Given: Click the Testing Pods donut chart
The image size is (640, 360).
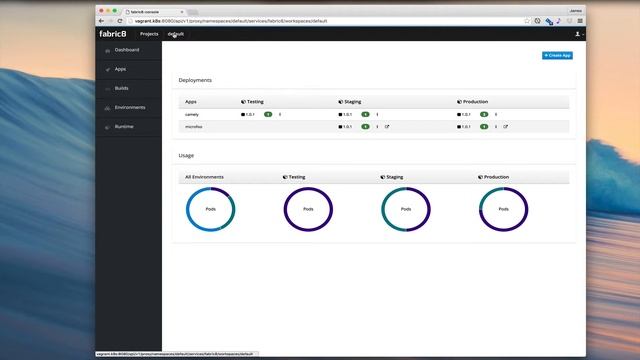Looking at the screenshot, I should click(x=308, y=209).
